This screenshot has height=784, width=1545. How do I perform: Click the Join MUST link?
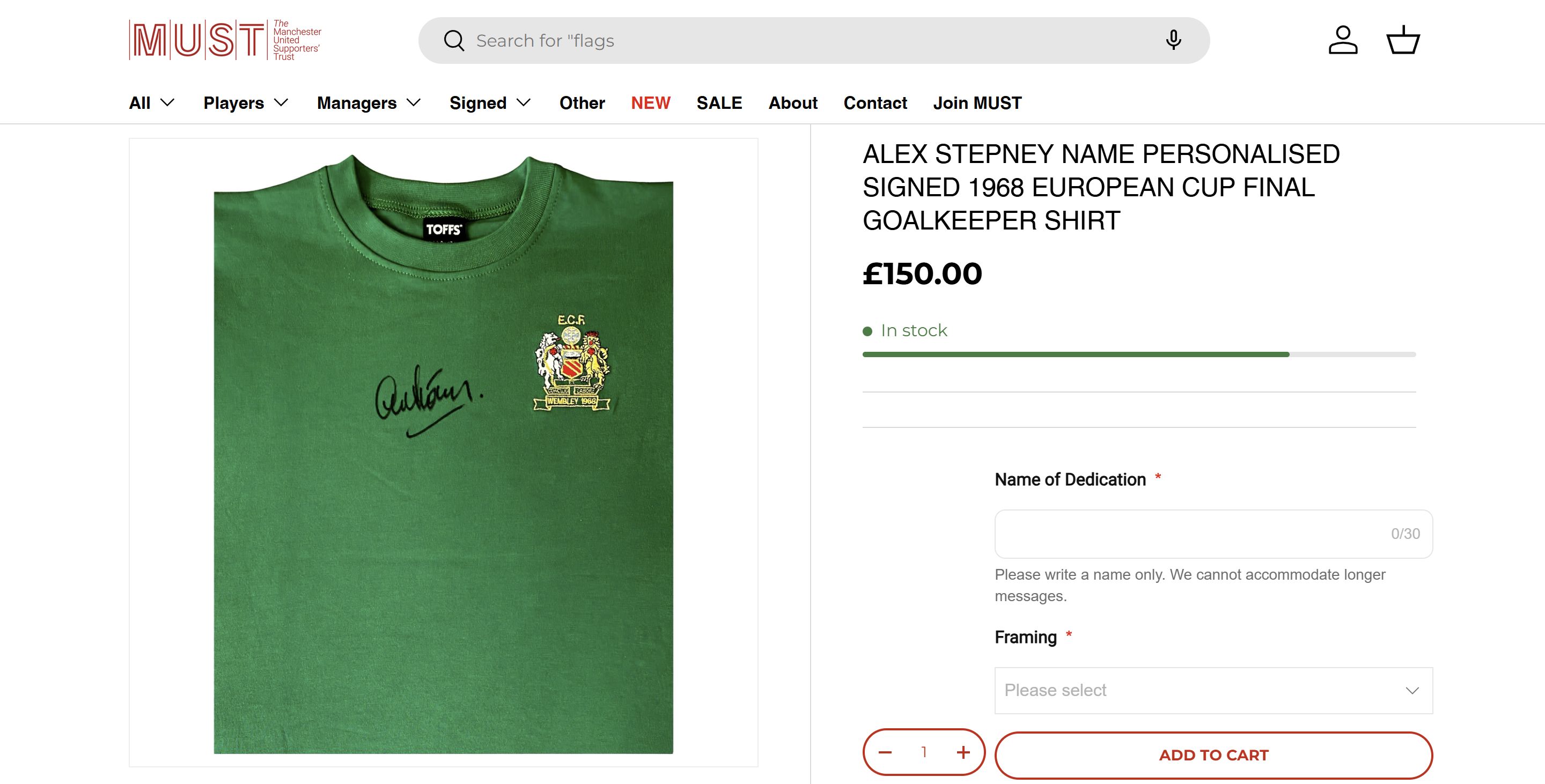977,103
